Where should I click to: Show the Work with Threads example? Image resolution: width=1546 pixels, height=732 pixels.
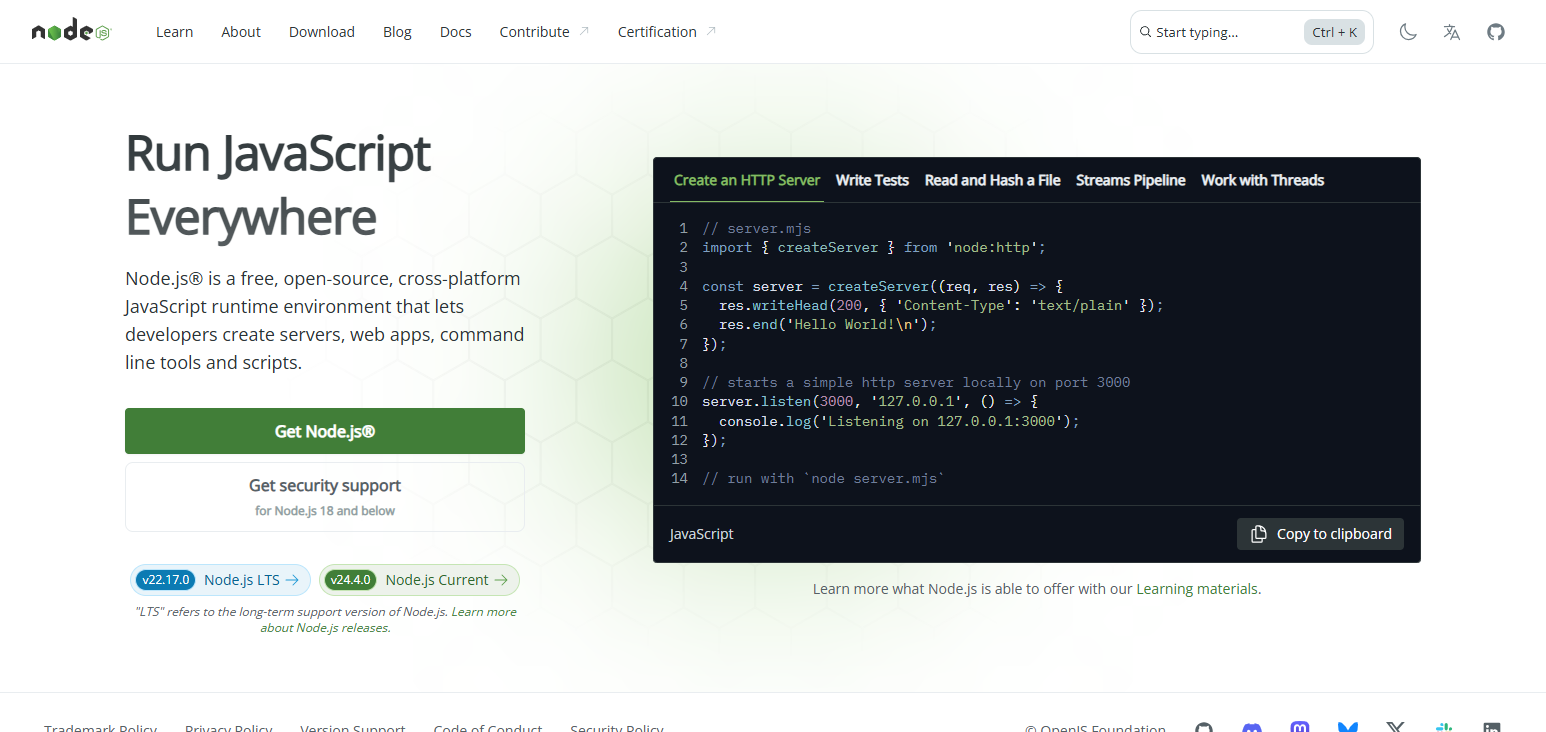pos(1262,180)
